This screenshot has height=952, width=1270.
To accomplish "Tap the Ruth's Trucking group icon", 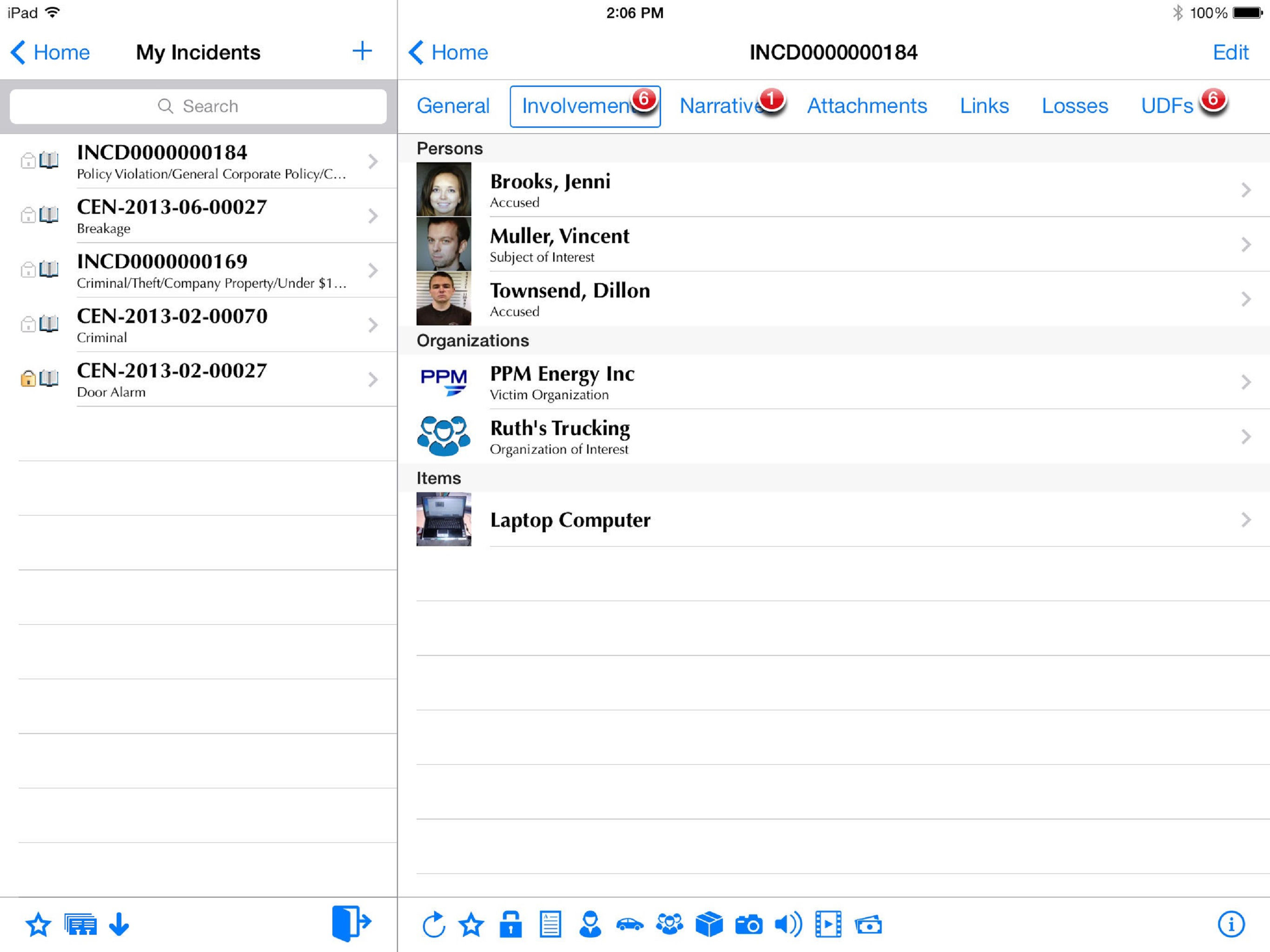I will [444, 436].
